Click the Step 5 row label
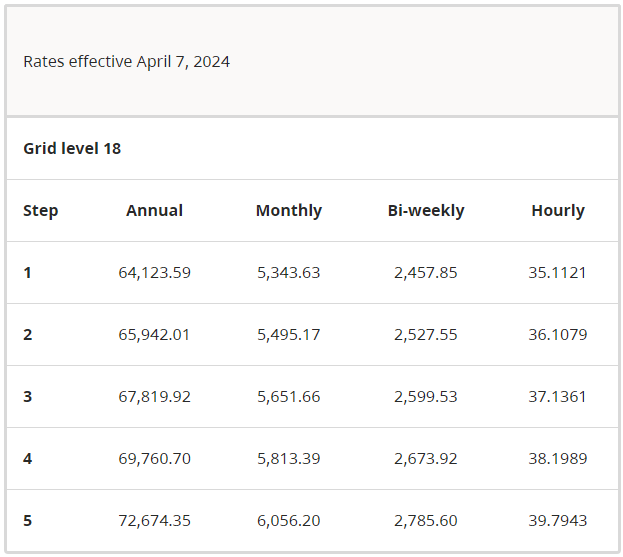Image resolution: width=623 pixels, height=557 pixels. 28,521
